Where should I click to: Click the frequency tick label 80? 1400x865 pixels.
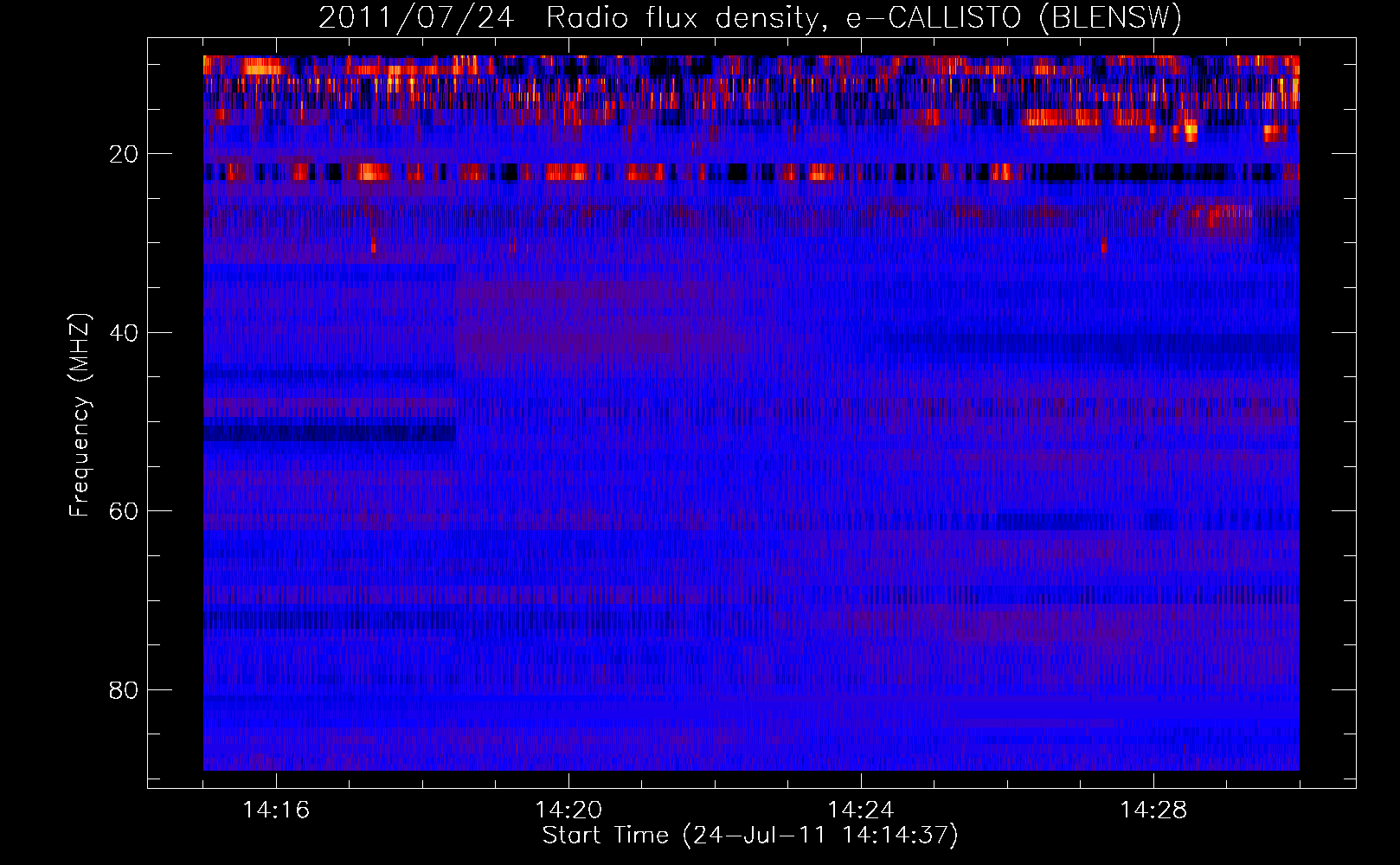(124, 690)
